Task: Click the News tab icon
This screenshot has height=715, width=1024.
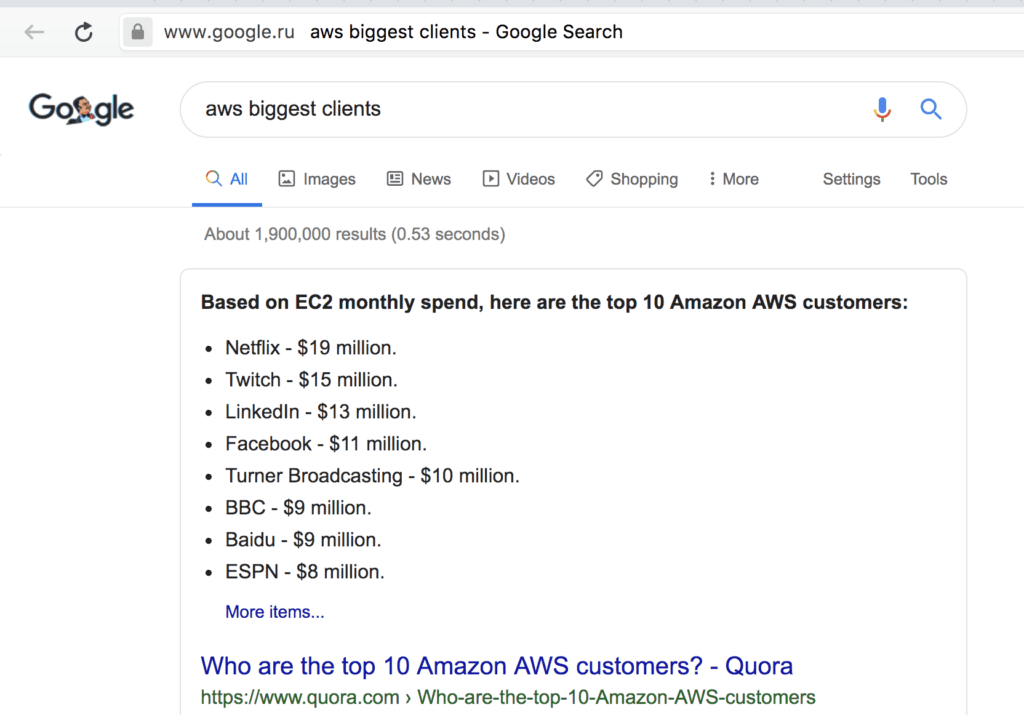Action: pos(395,179)
